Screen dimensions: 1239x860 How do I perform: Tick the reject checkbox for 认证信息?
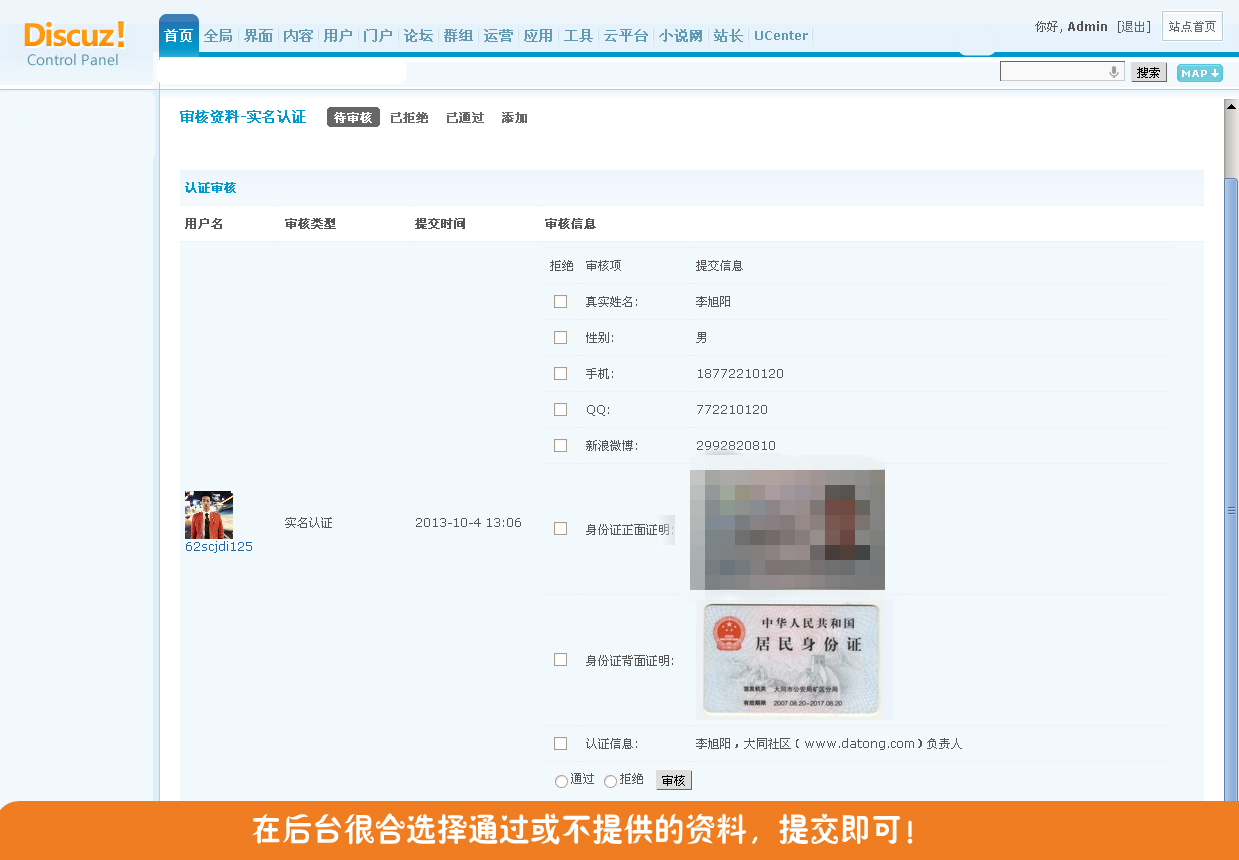click(560, 744)
